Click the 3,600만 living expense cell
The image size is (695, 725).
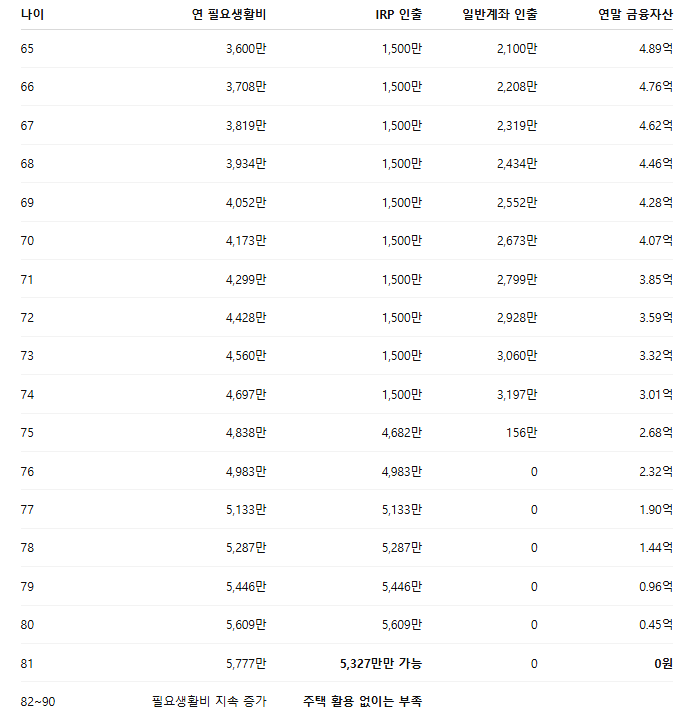pos(246,48)
